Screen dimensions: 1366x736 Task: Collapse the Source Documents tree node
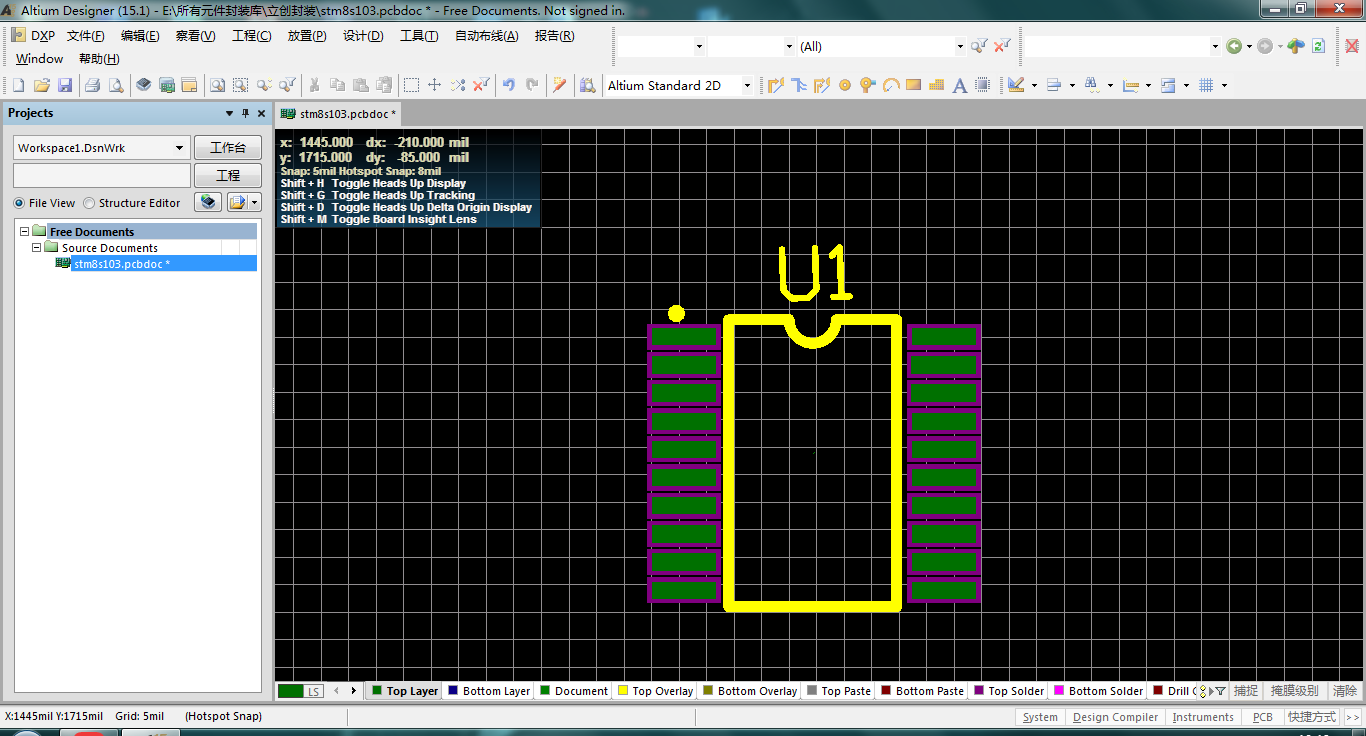(x=37, y=247)
